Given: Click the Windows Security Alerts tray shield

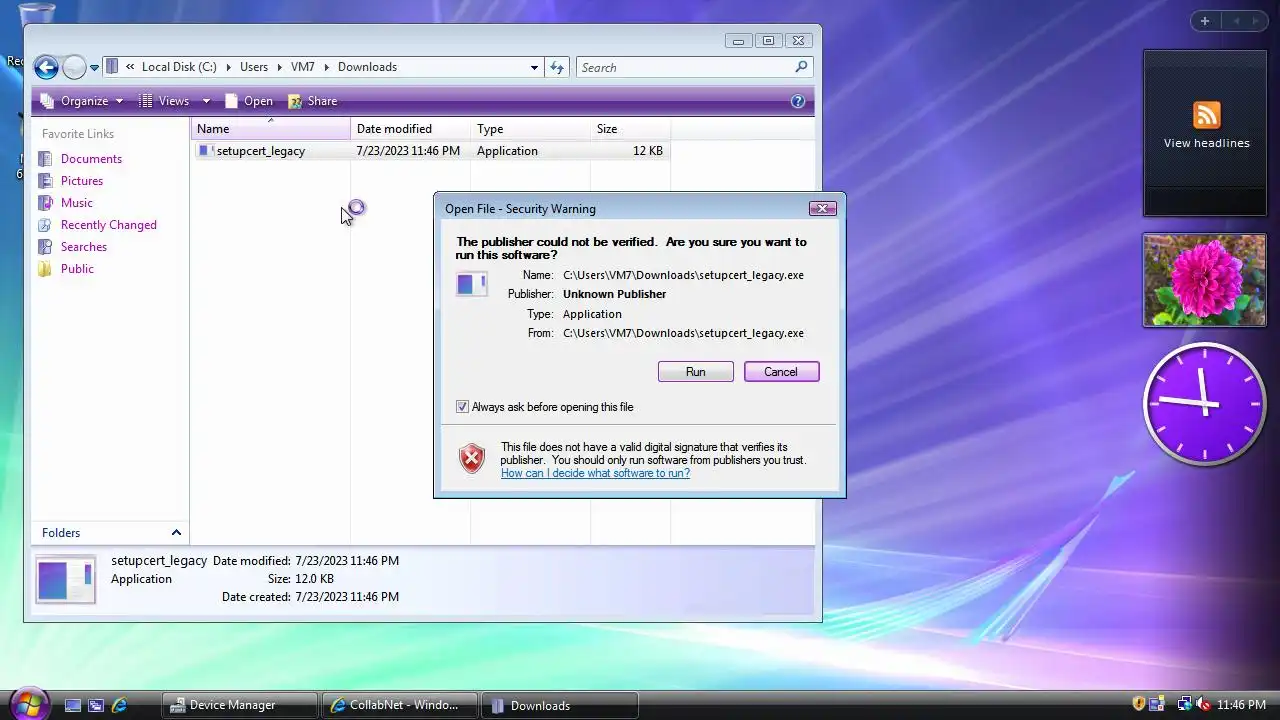Looking at the screenshot, I should (1138, 705).
